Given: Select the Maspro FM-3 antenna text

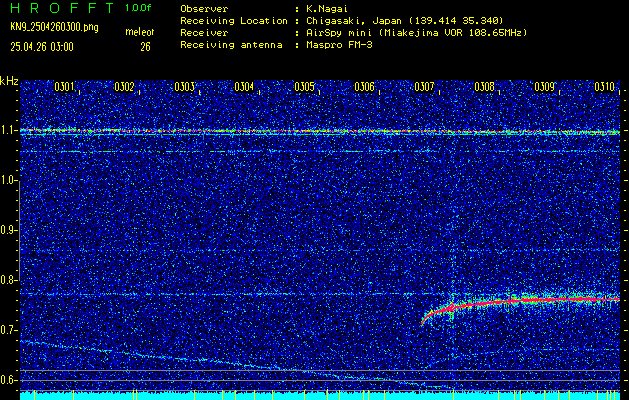Looking at the screenshot, I should click(x=339, y=45).
